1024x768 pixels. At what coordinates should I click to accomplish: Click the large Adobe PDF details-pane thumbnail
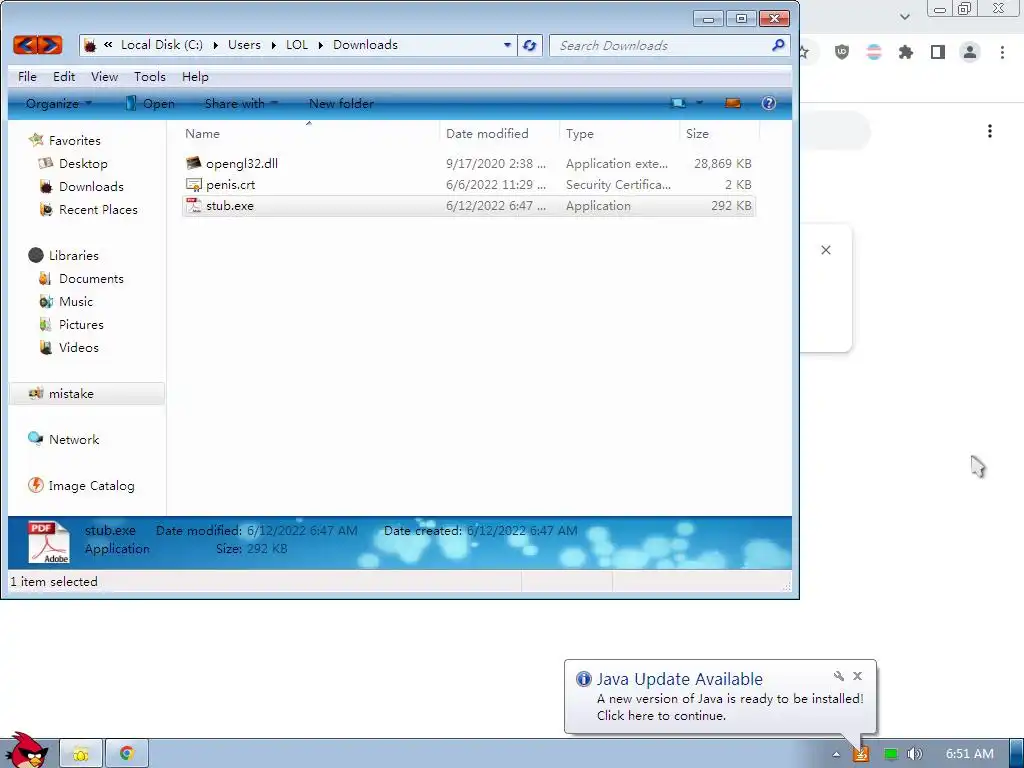(48, 542)
